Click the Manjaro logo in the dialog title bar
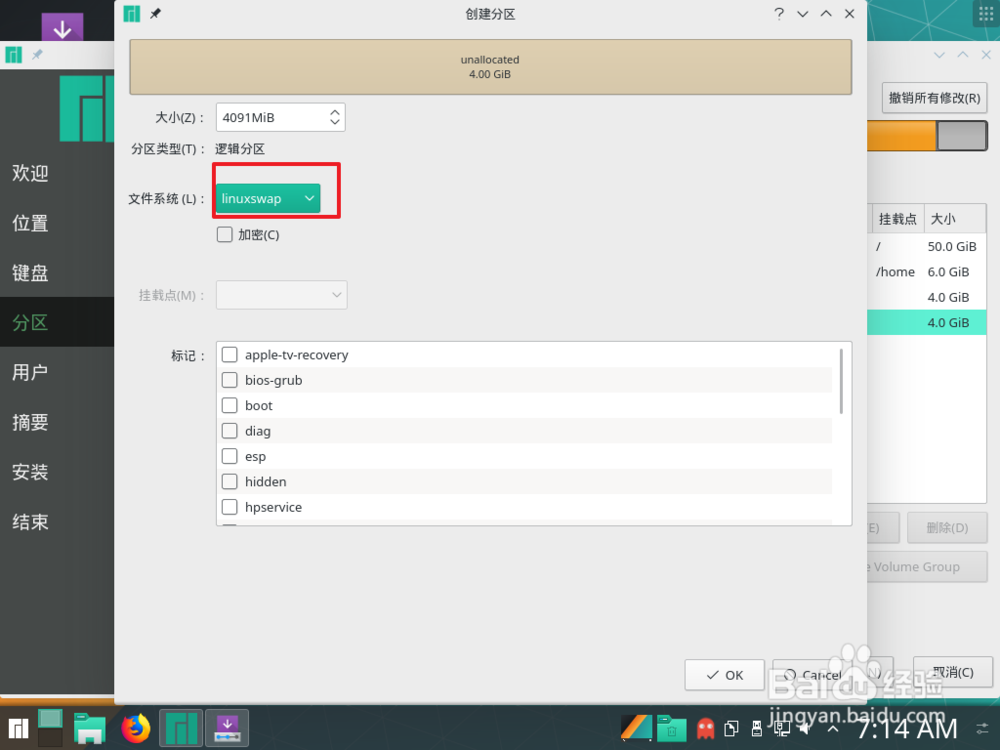The image size is (1000, 750). [x=132, y=13]
